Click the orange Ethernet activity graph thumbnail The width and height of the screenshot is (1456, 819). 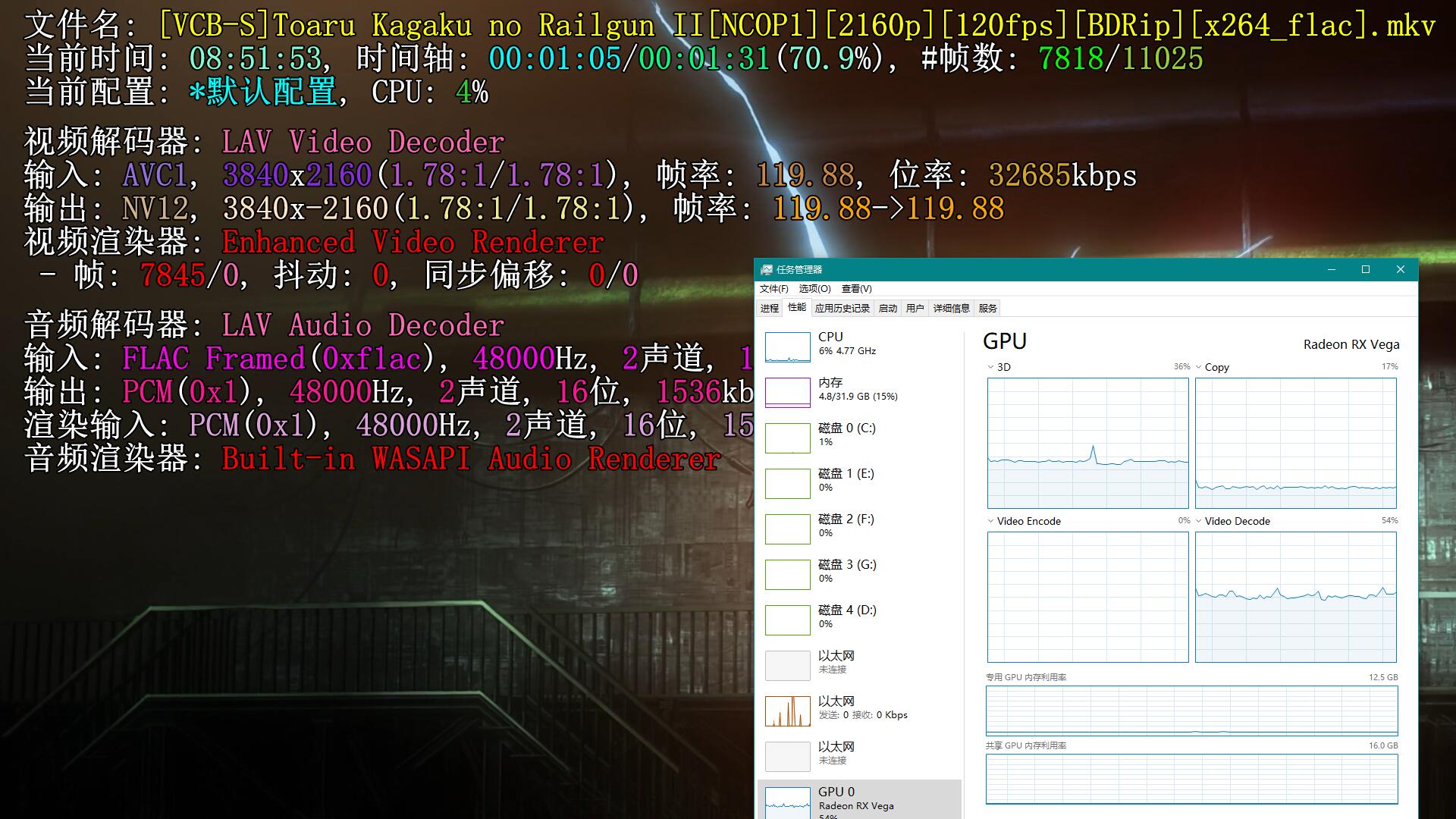[788, 711]
